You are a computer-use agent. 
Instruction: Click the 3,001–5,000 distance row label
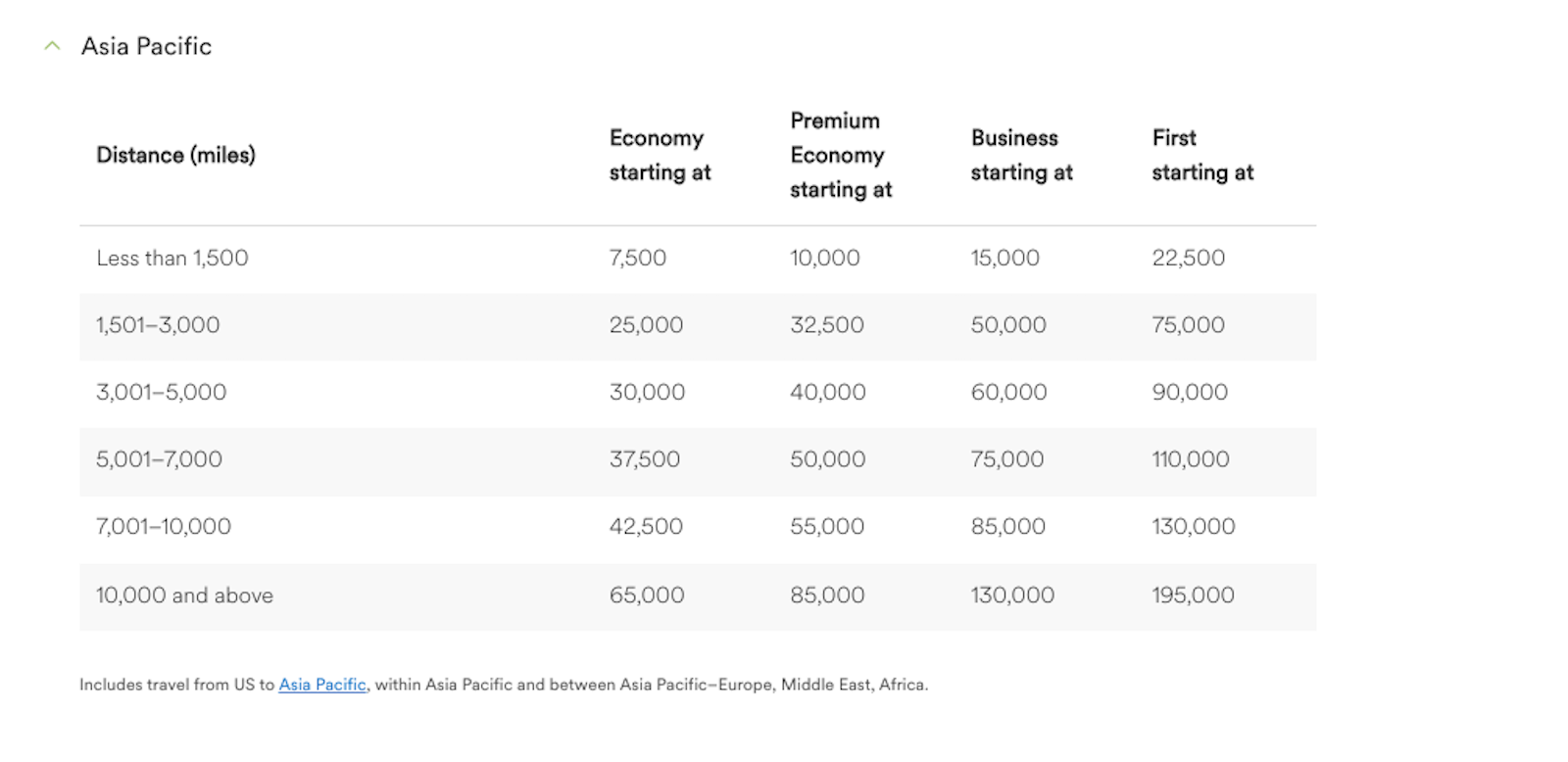(x=161, y=393)
